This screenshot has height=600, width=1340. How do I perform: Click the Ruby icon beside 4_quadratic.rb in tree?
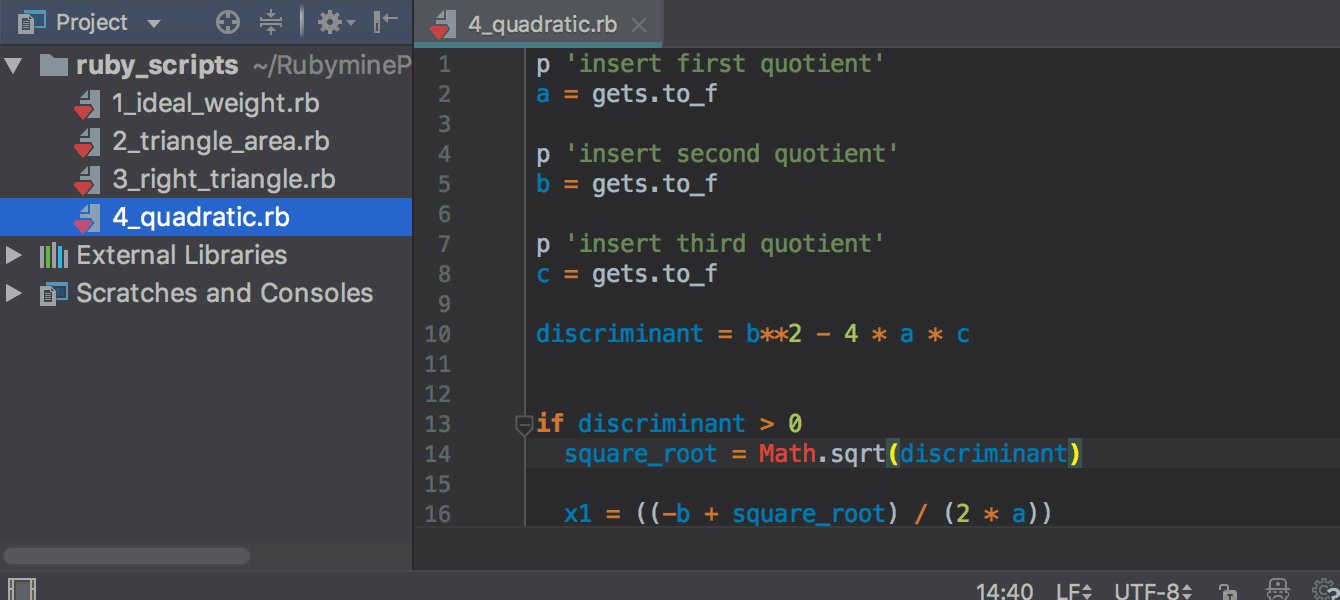coord(87,218)
